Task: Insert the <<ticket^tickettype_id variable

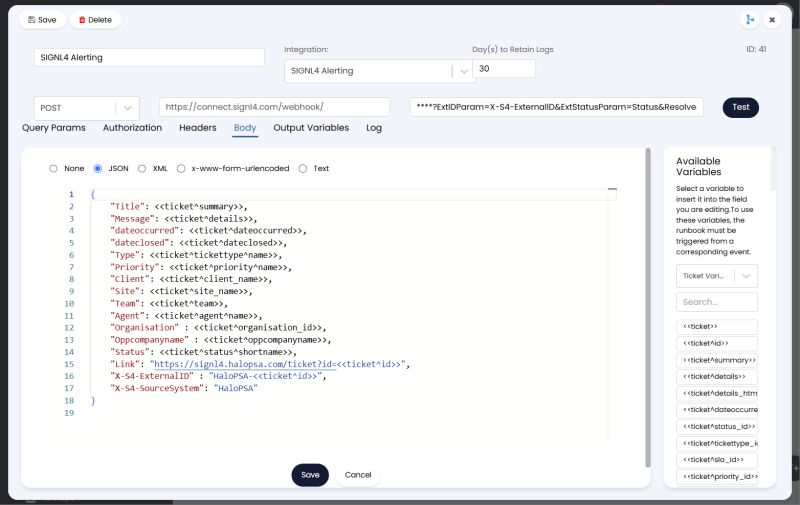Action: click(716, 443)
